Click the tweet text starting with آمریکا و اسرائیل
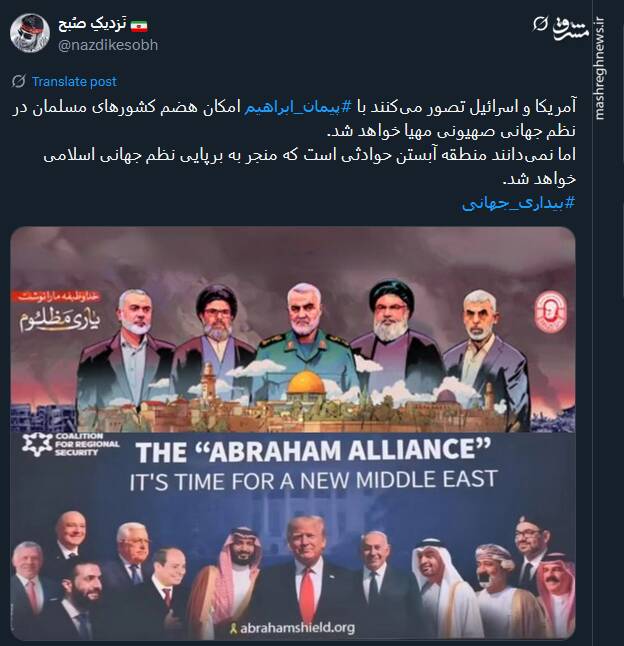The width and height of the screenshot is (624, 646). click(x=293, y=143)
